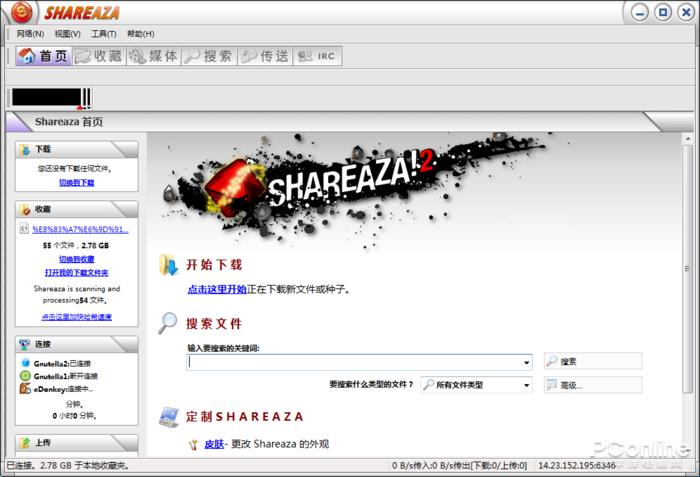
Task: Open the 传送 transfers view
Action: pos(264,57)
